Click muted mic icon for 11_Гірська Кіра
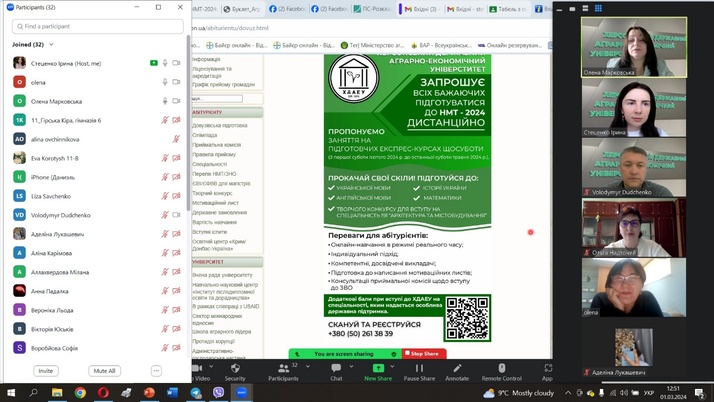 pos(165,120)
